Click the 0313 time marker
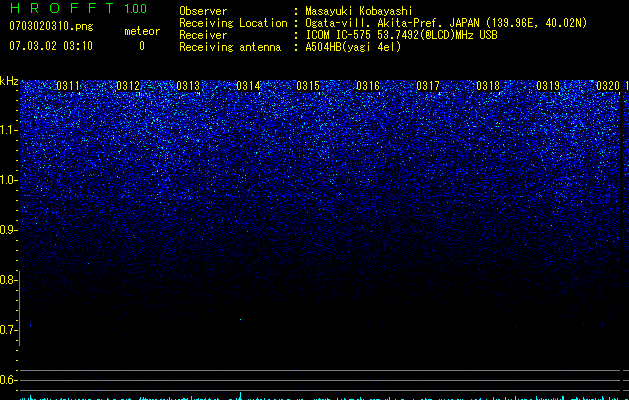The width and height of the screenshot is (629, 400). (x=188, y=86)
